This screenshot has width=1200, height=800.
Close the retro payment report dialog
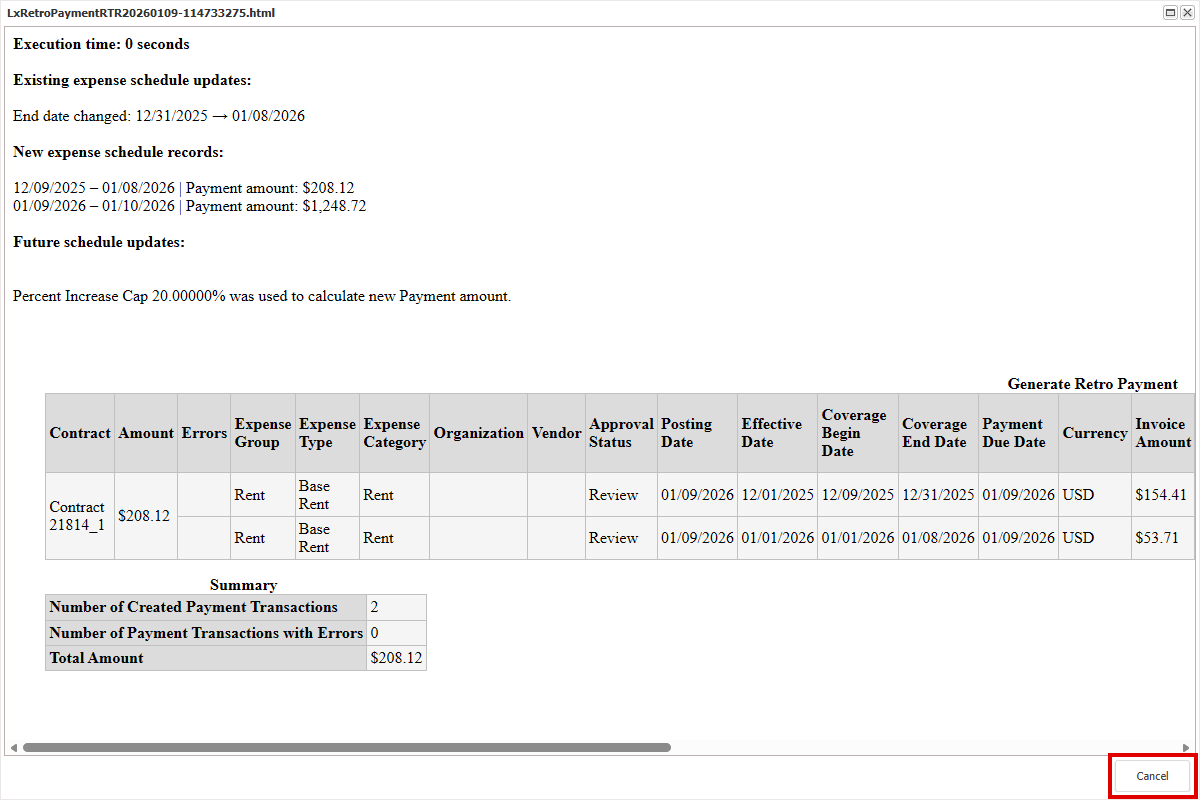pyautogui.click(x=1187, y=13)
